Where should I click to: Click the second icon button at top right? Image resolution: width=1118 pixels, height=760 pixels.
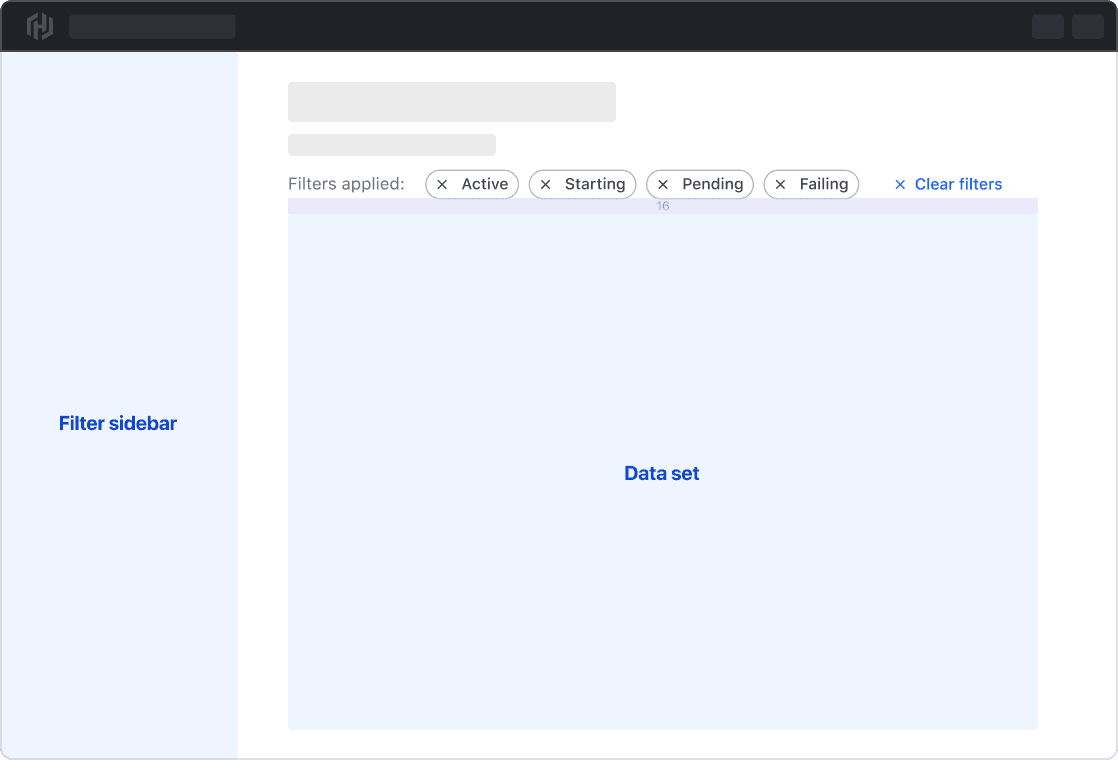pos(1088,26)
